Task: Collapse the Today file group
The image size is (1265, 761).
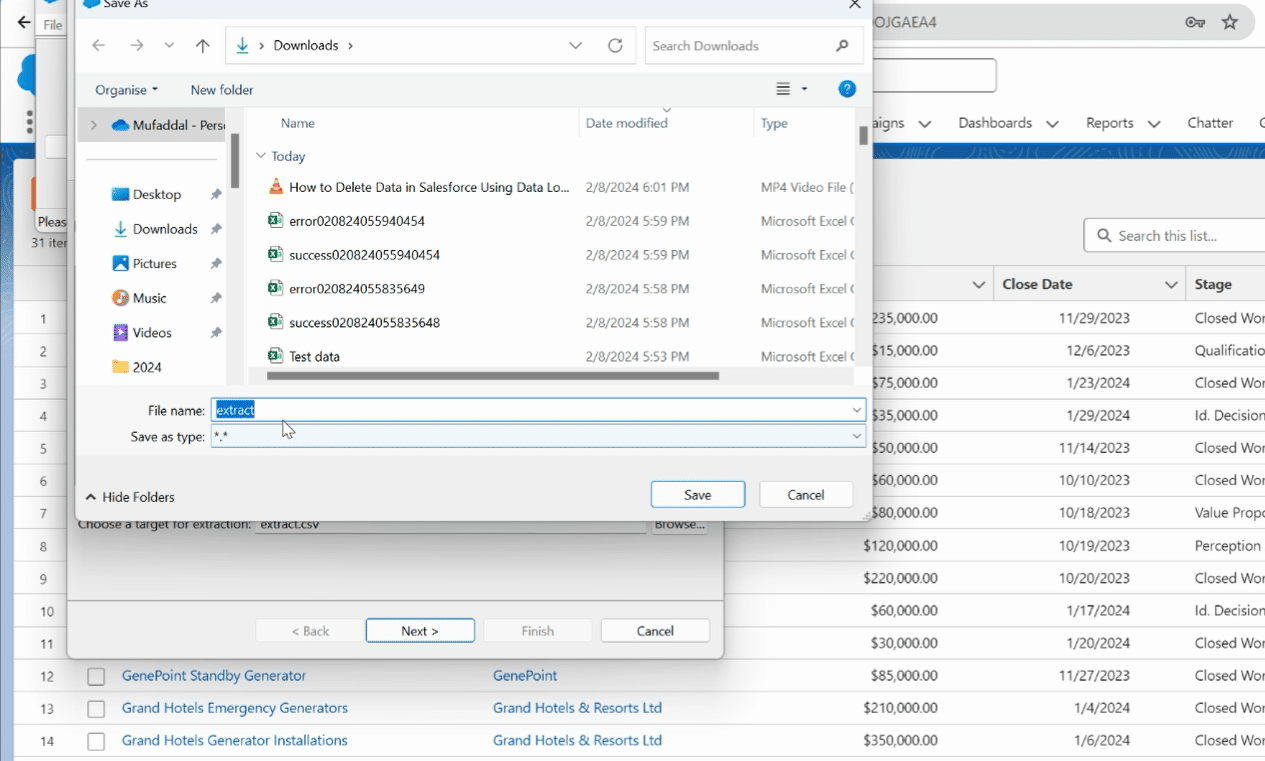Action: (261, 157)
